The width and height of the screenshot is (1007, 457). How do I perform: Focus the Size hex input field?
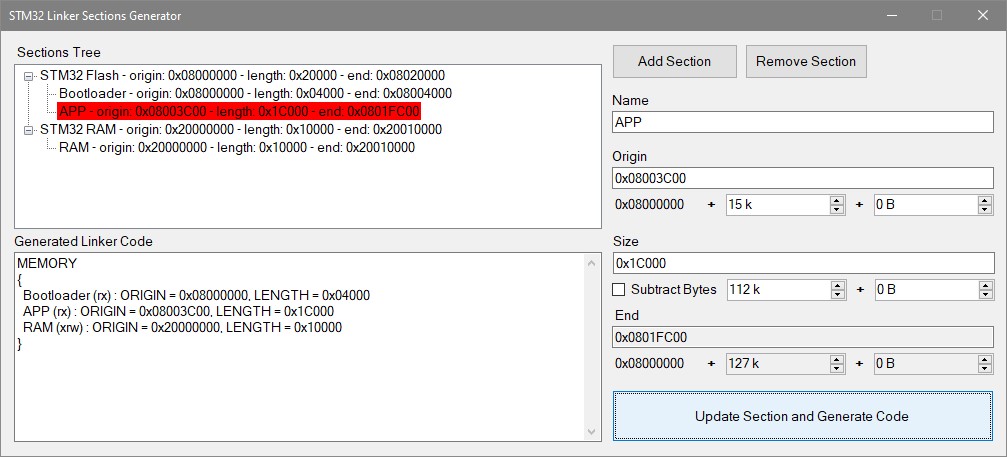coord(803,263)
